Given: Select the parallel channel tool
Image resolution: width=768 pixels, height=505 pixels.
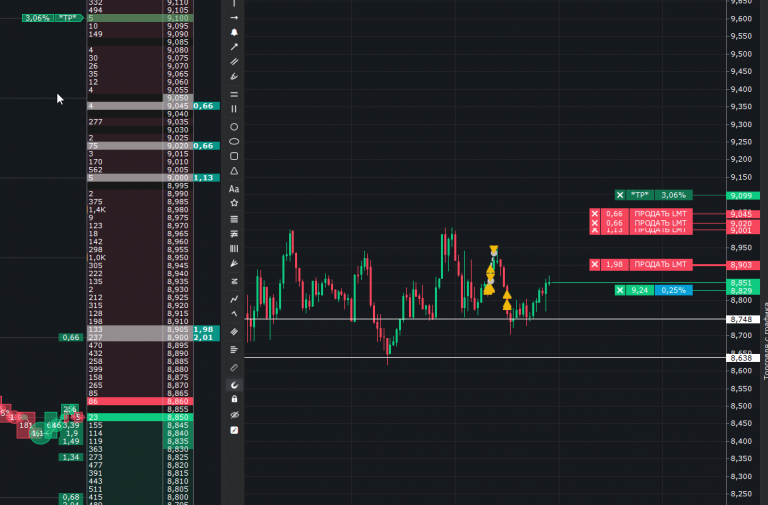Looking at the screenshot, I should 234,62.
